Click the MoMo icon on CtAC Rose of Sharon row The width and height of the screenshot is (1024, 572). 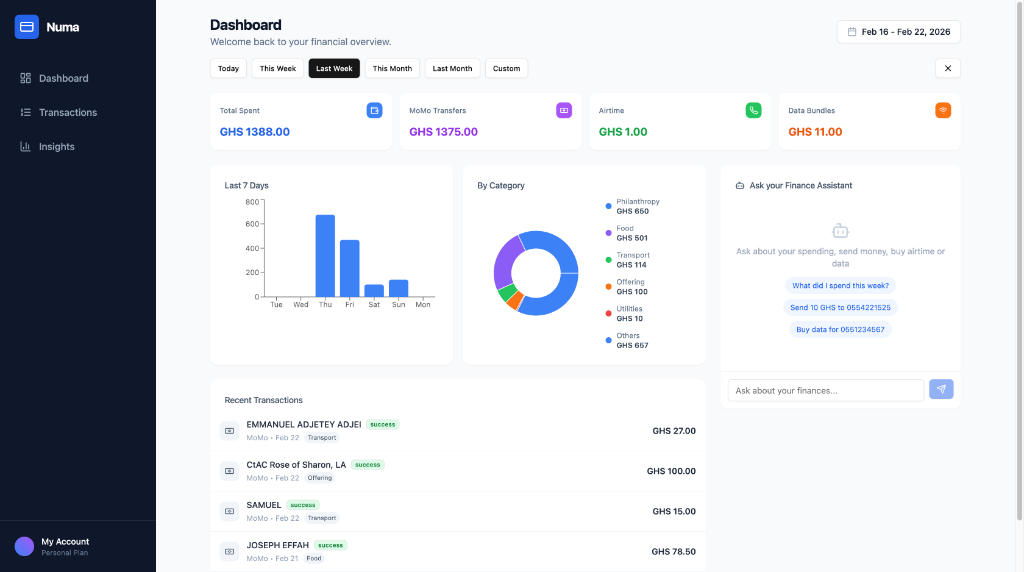click(229, 471)
